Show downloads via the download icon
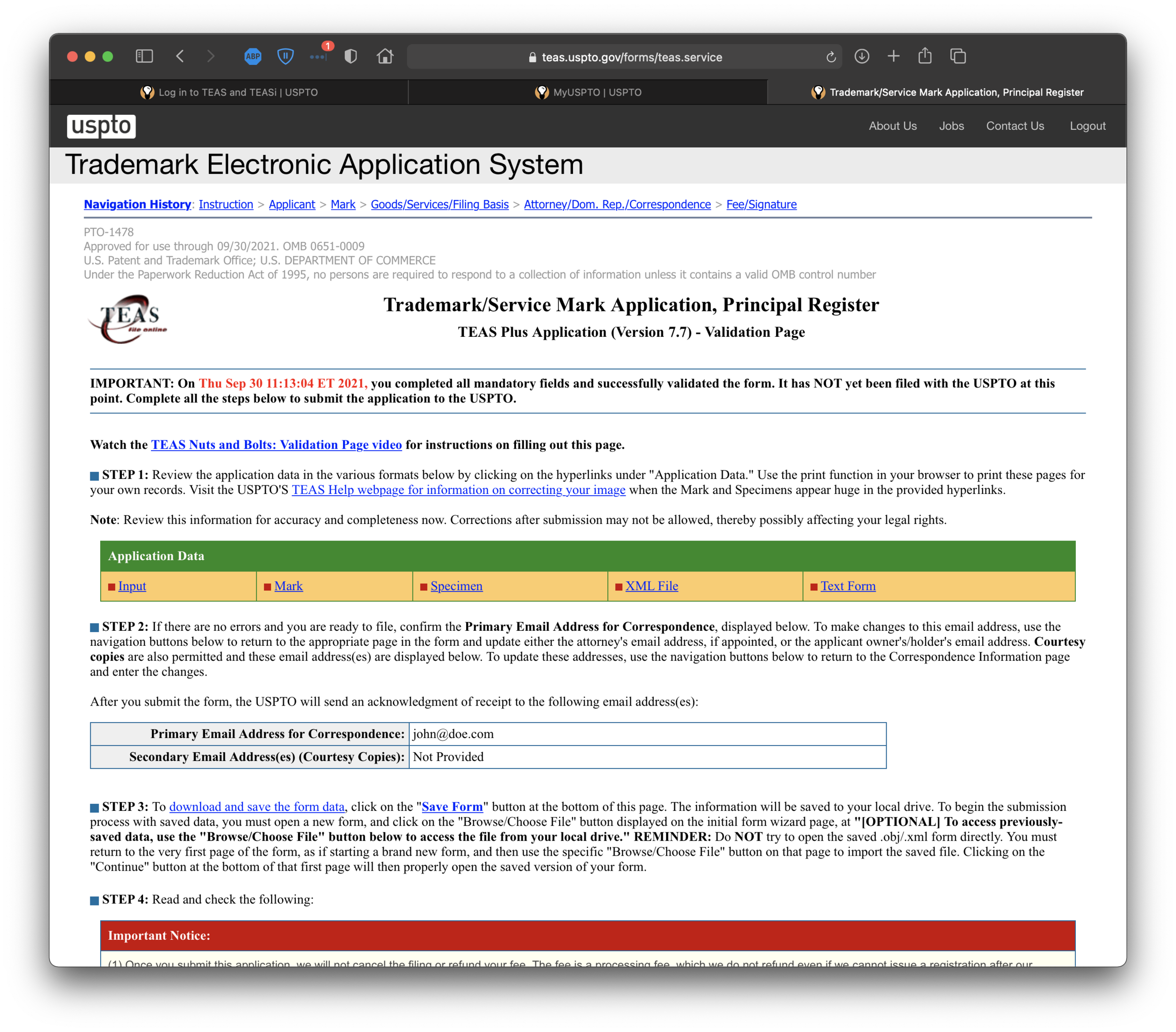The height and width of the screenshot is (1032, 1176). (x=861, y=56)
